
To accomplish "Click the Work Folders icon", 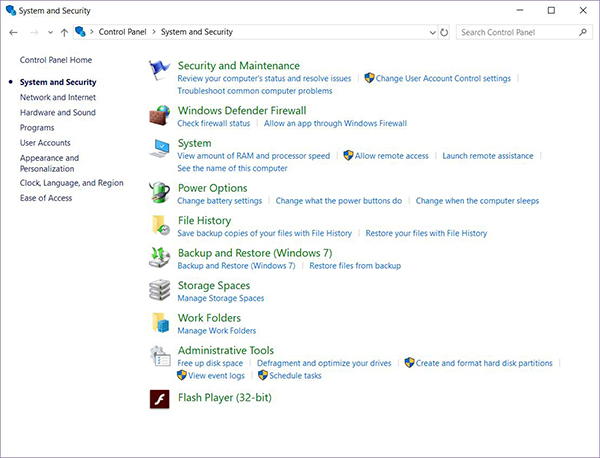I will tap(160, 323).
